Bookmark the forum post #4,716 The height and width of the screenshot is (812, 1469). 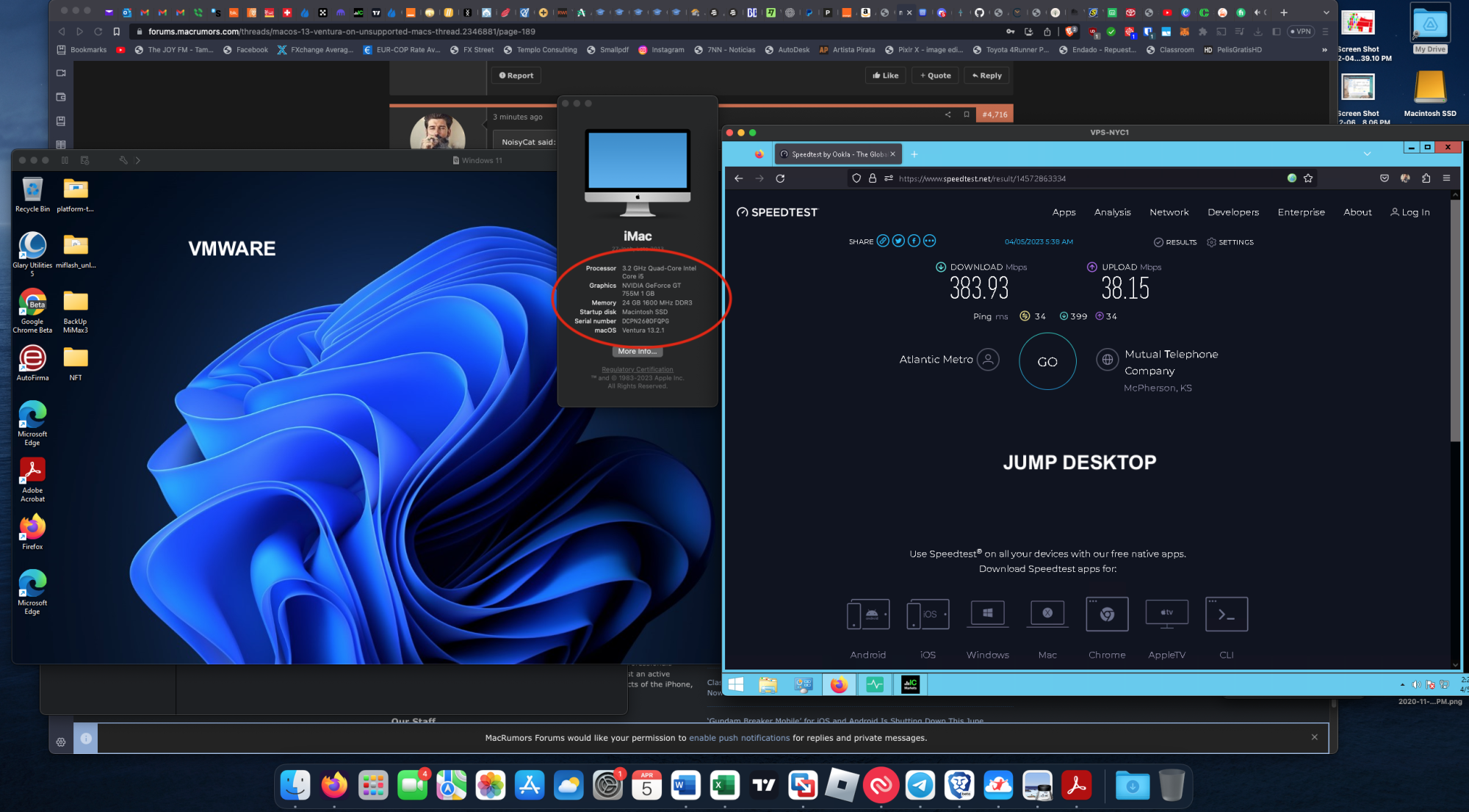(x=967, y=115)
